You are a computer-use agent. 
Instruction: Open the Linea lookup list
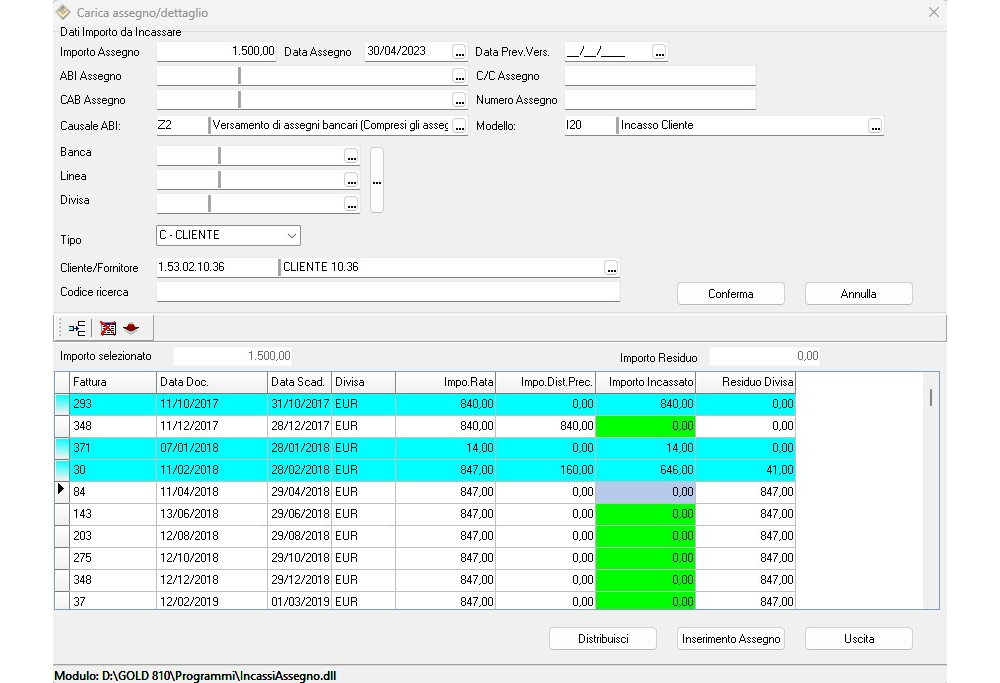(352, 180)
